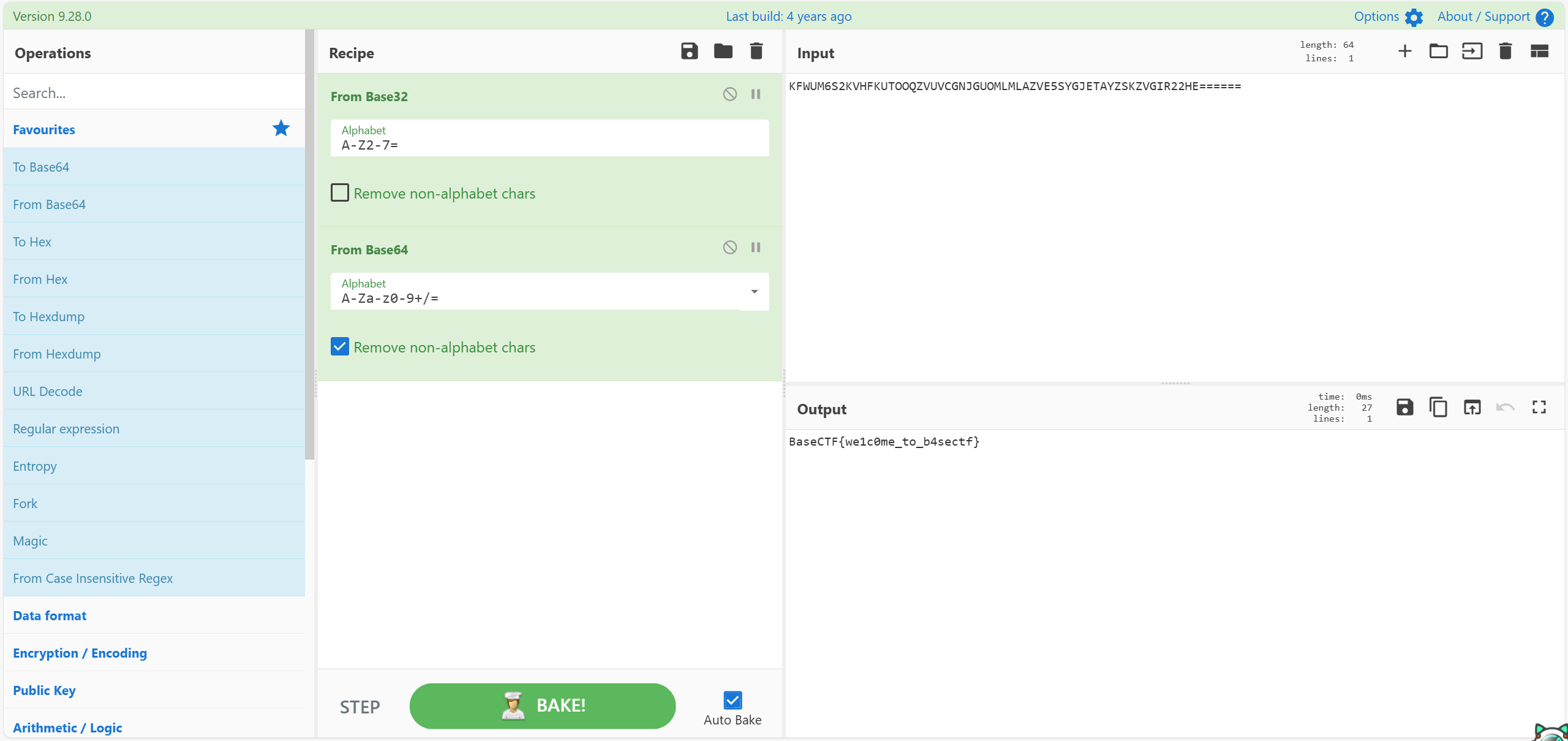Save the current recipe
The width and height of the screenshot is (1568, 741).
[x=689, y=51]
